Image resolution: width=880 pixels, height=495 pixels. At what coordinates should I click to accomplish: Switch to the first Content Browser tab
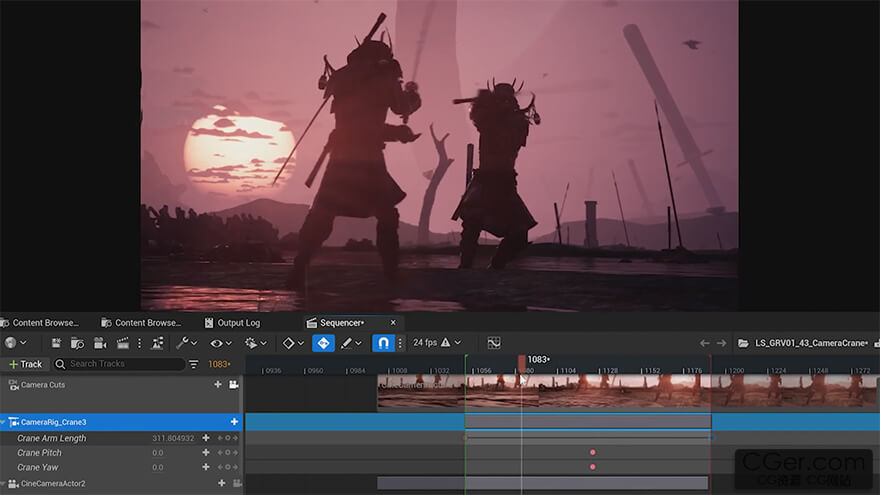coord(40,323)
